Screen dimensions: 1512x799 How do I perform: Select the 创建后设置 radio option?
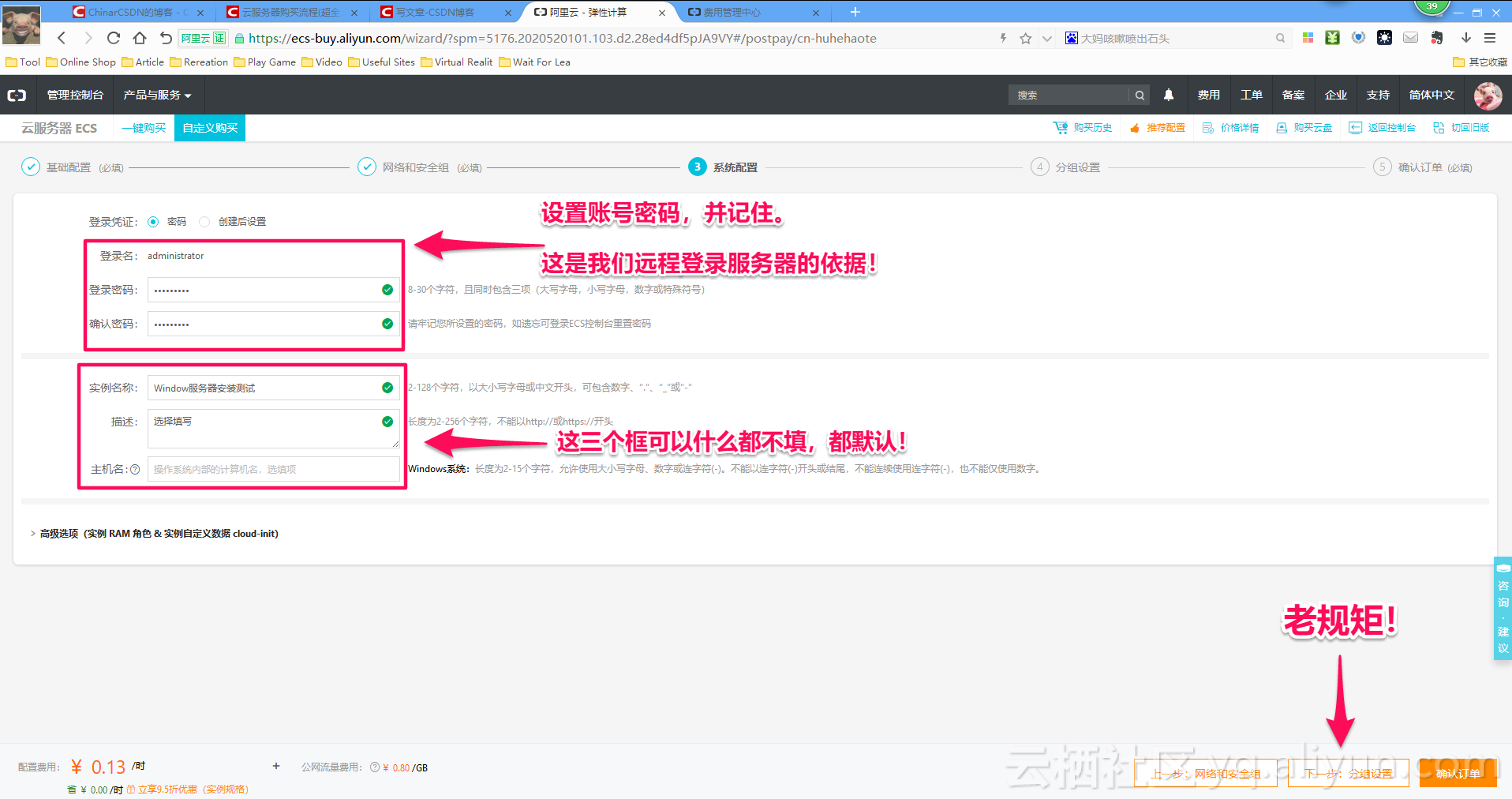(x=204, y=222)
